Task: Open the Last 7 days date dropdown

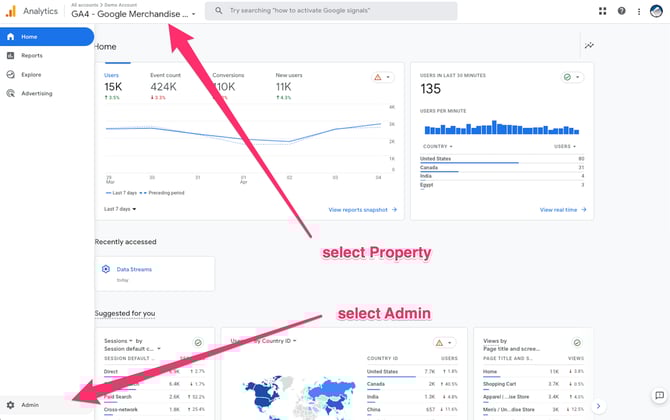Action: (120, 209)
